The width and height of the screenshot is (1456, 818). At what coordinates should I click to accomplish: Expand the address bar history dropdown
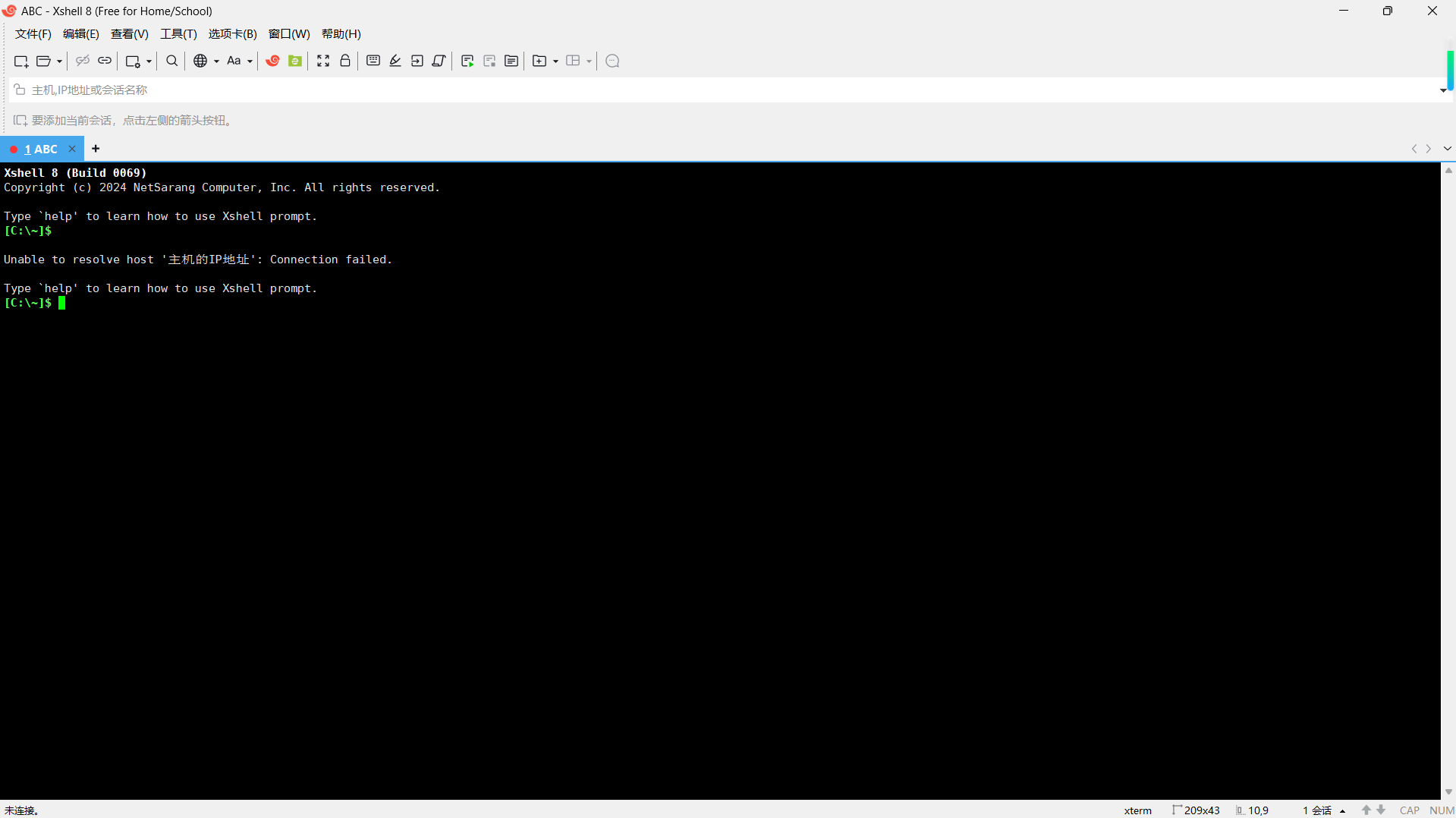coord(1443,90)
